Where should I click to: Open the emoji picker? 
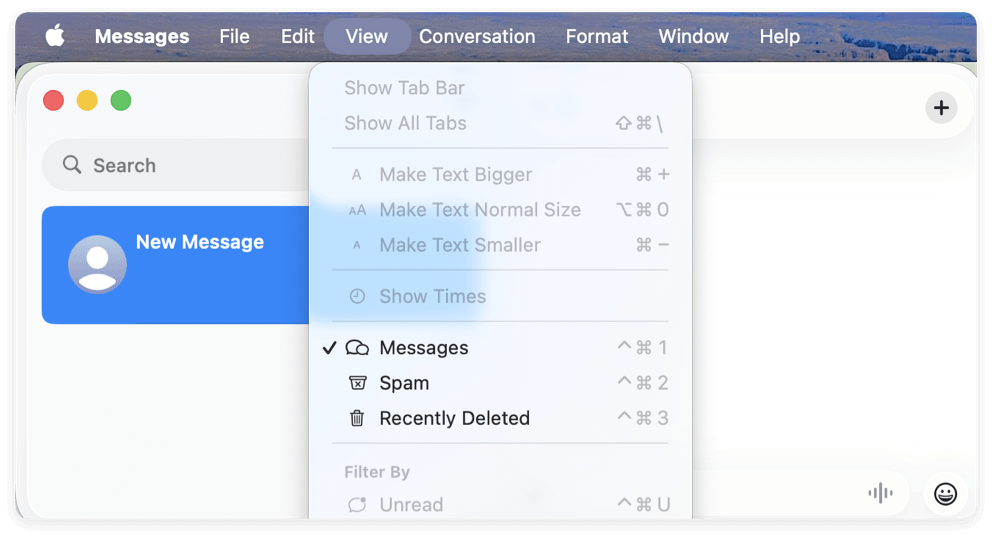click(945, 494)
